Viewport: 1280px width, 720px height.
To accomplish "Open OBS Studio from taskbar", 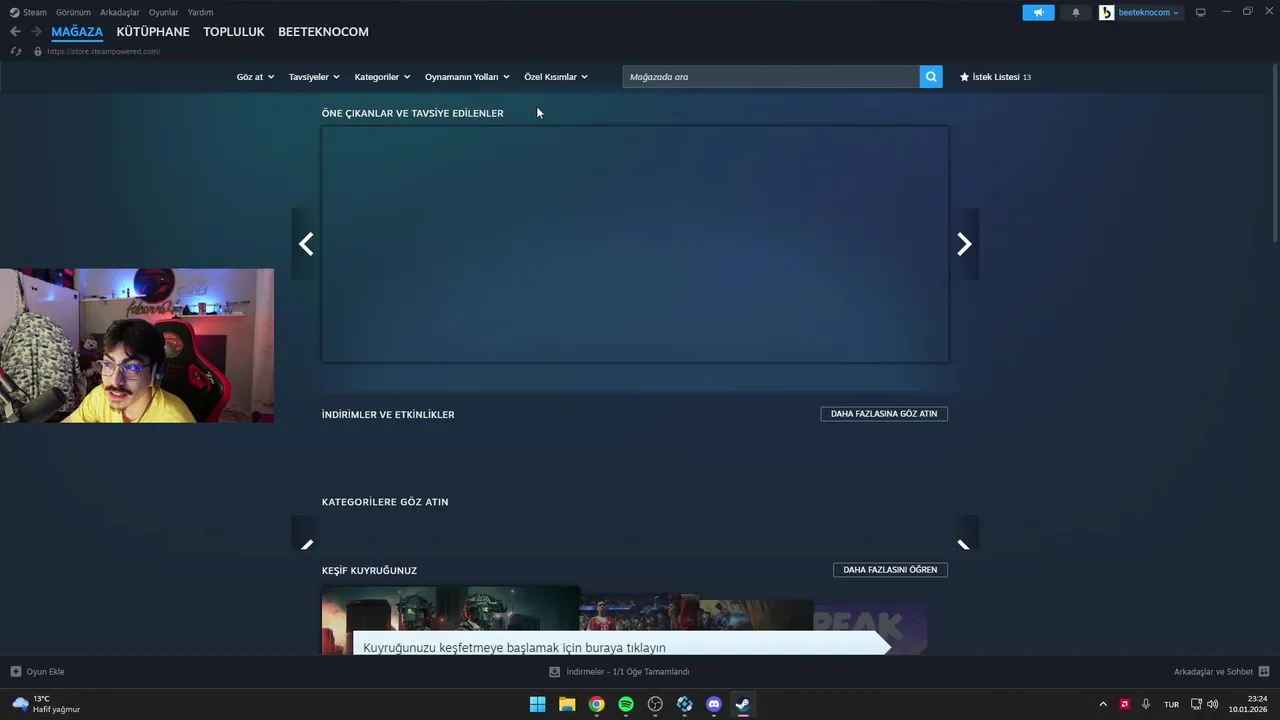I will point(655,704).
